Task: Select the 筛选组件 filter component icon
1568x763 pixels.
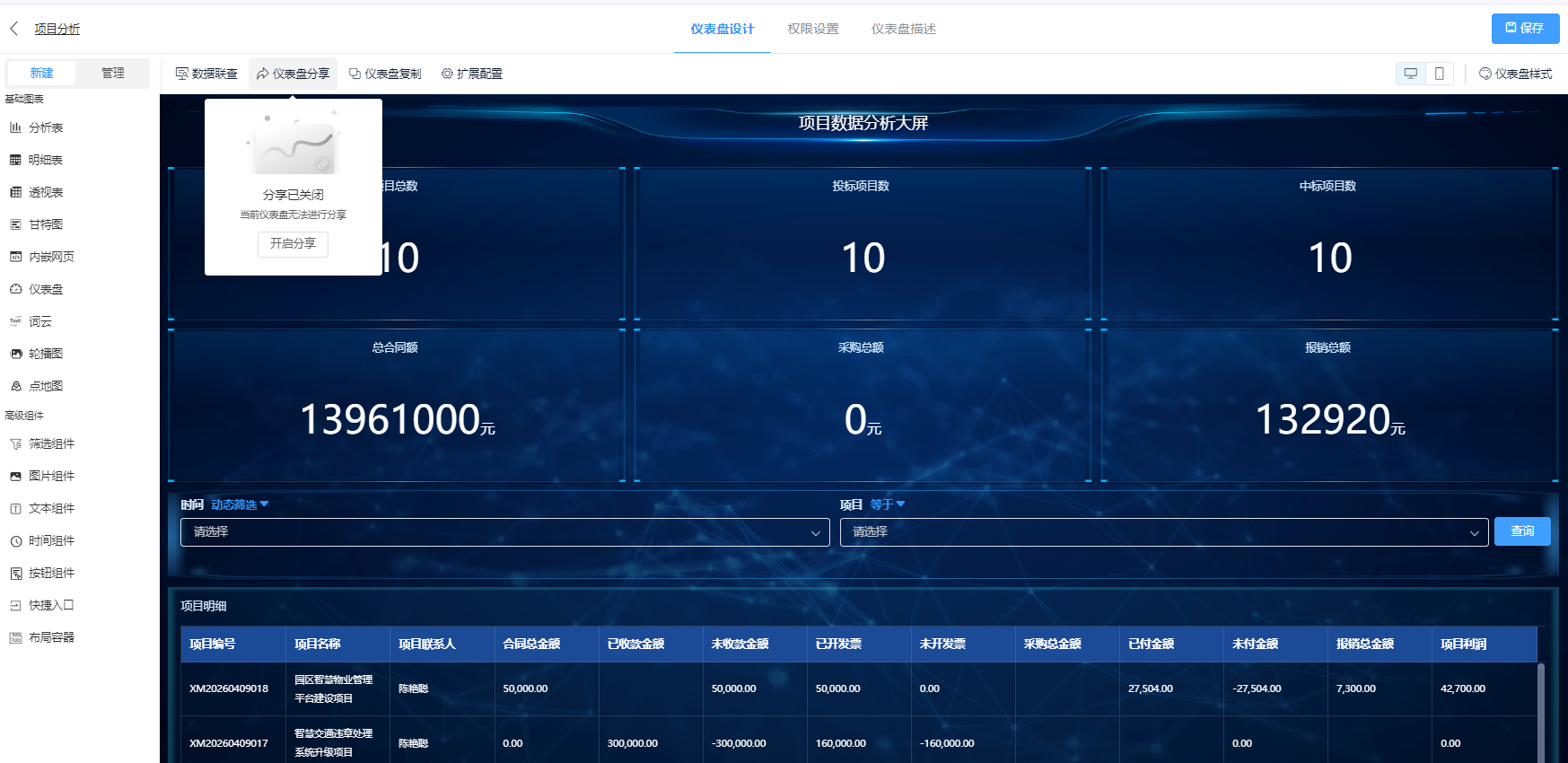Action: point(15,443)
